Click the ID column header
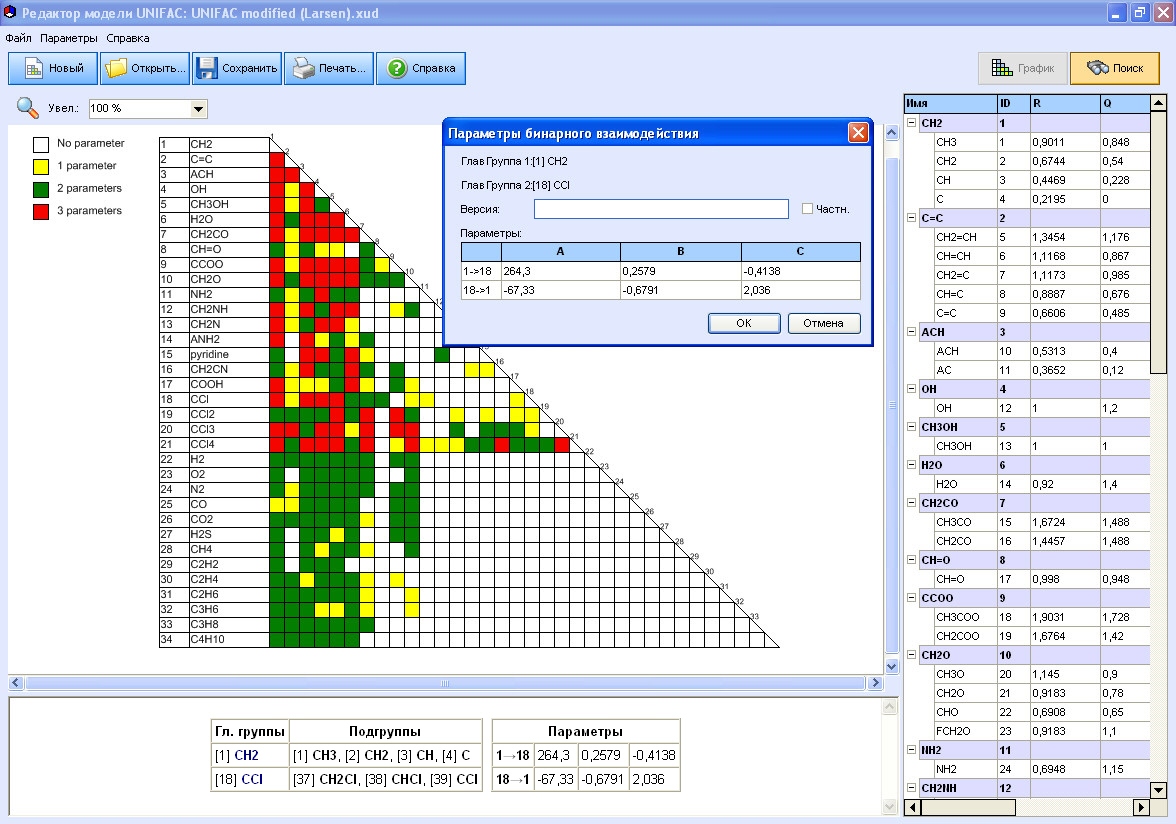Screen dimensions: 1176x824 1013,103
